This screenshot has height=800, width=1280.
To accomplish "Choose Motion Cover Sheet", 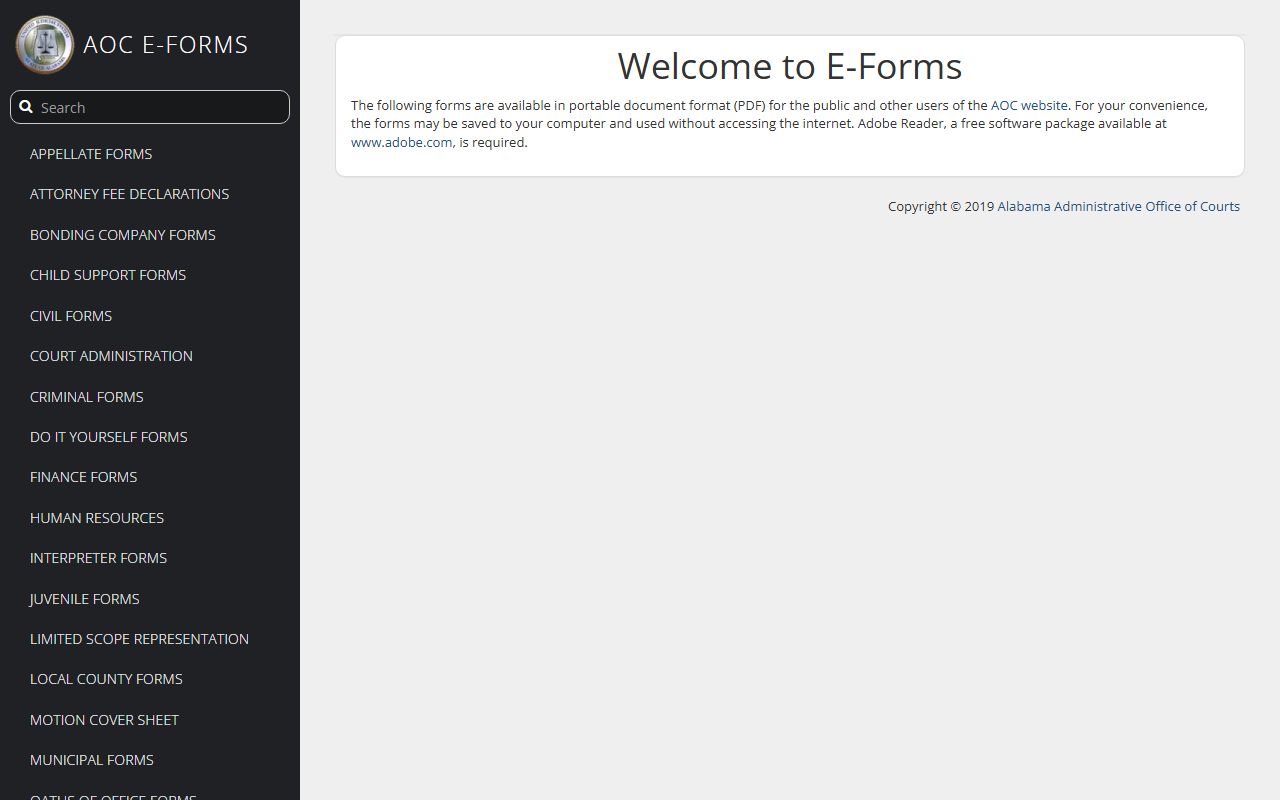I will [104, 720].
